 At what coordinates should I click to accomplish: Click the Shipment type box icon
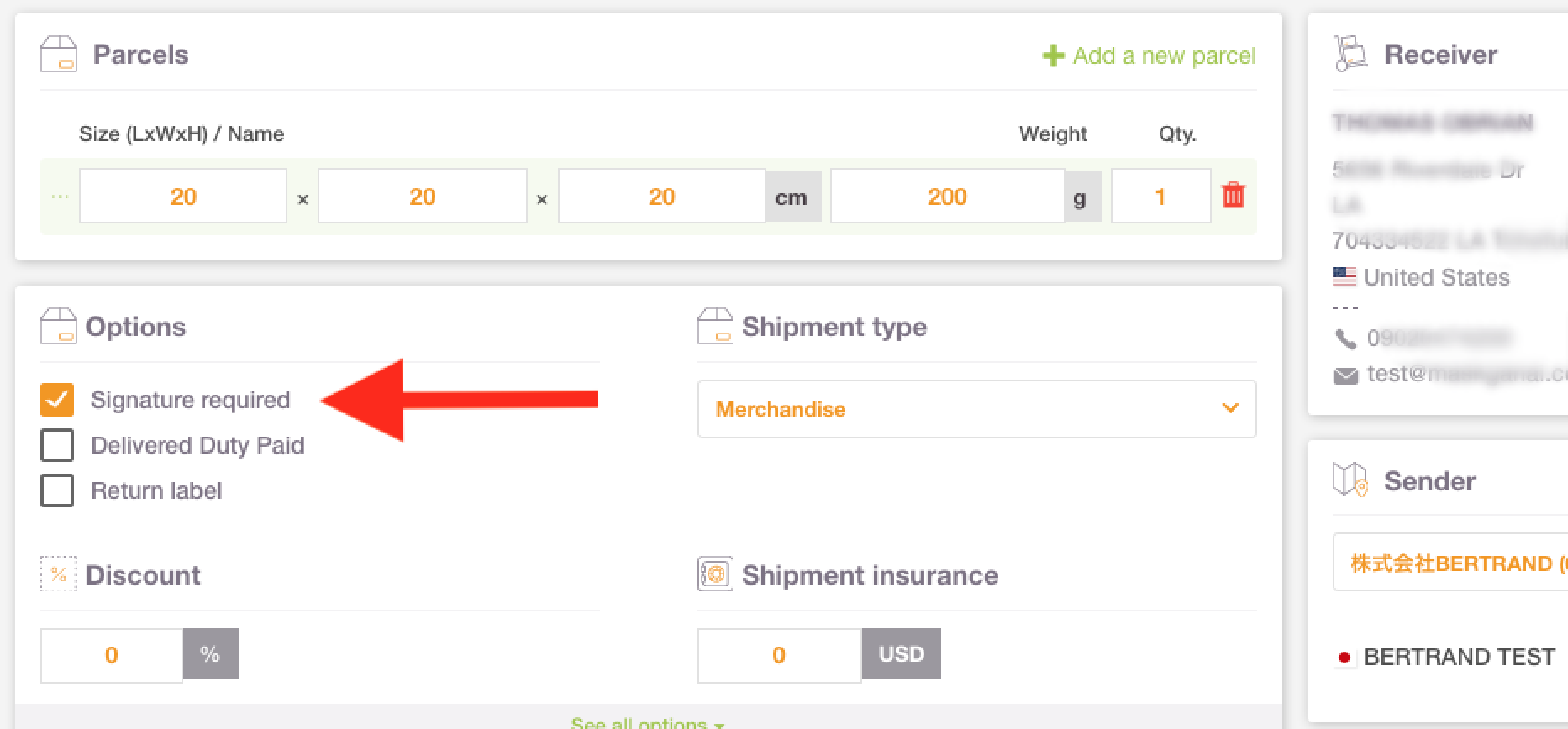click(x=714, y=326)
